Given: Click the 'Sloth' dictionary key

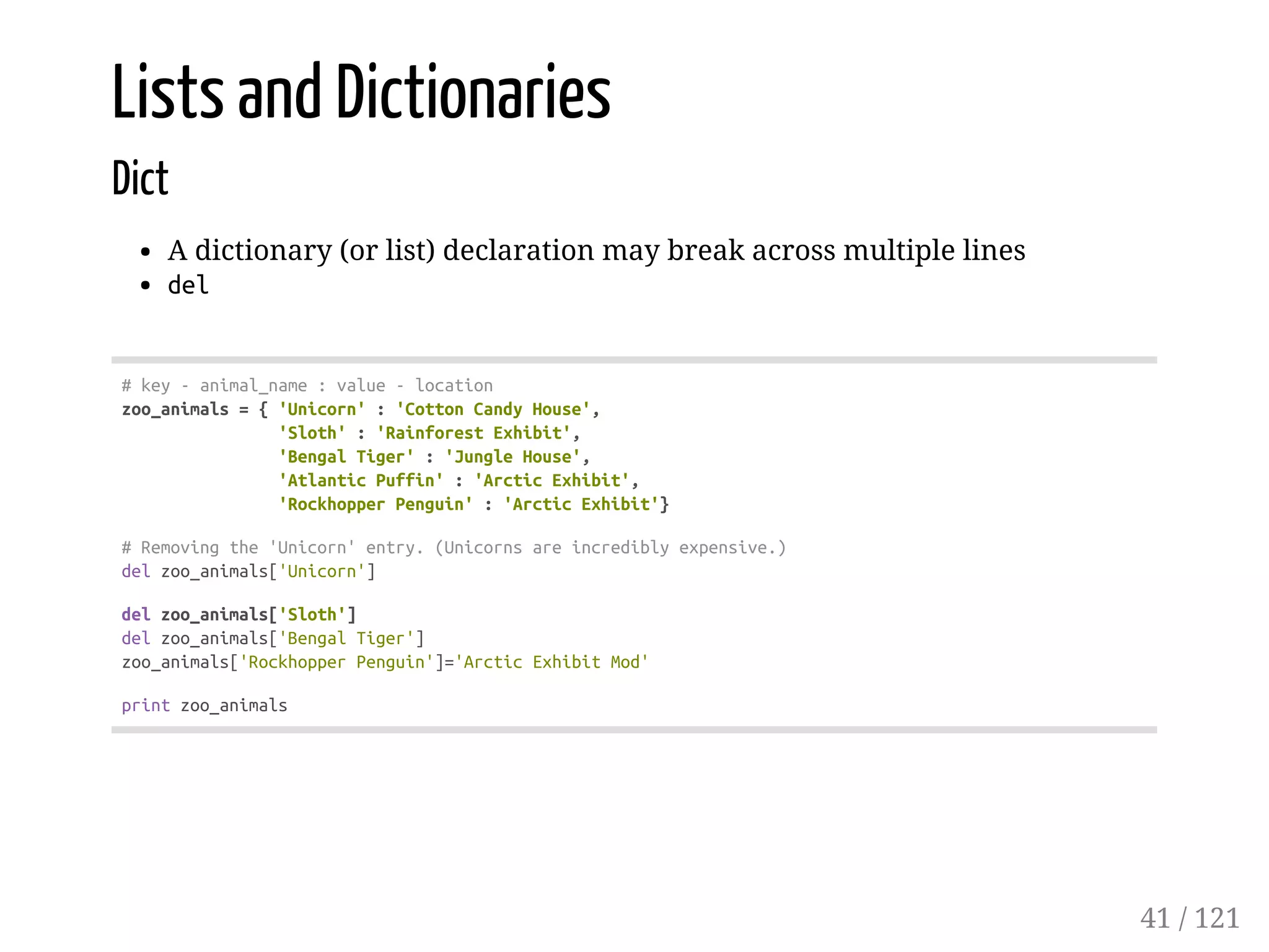Looking at the screenshot, I should point(312,433).
